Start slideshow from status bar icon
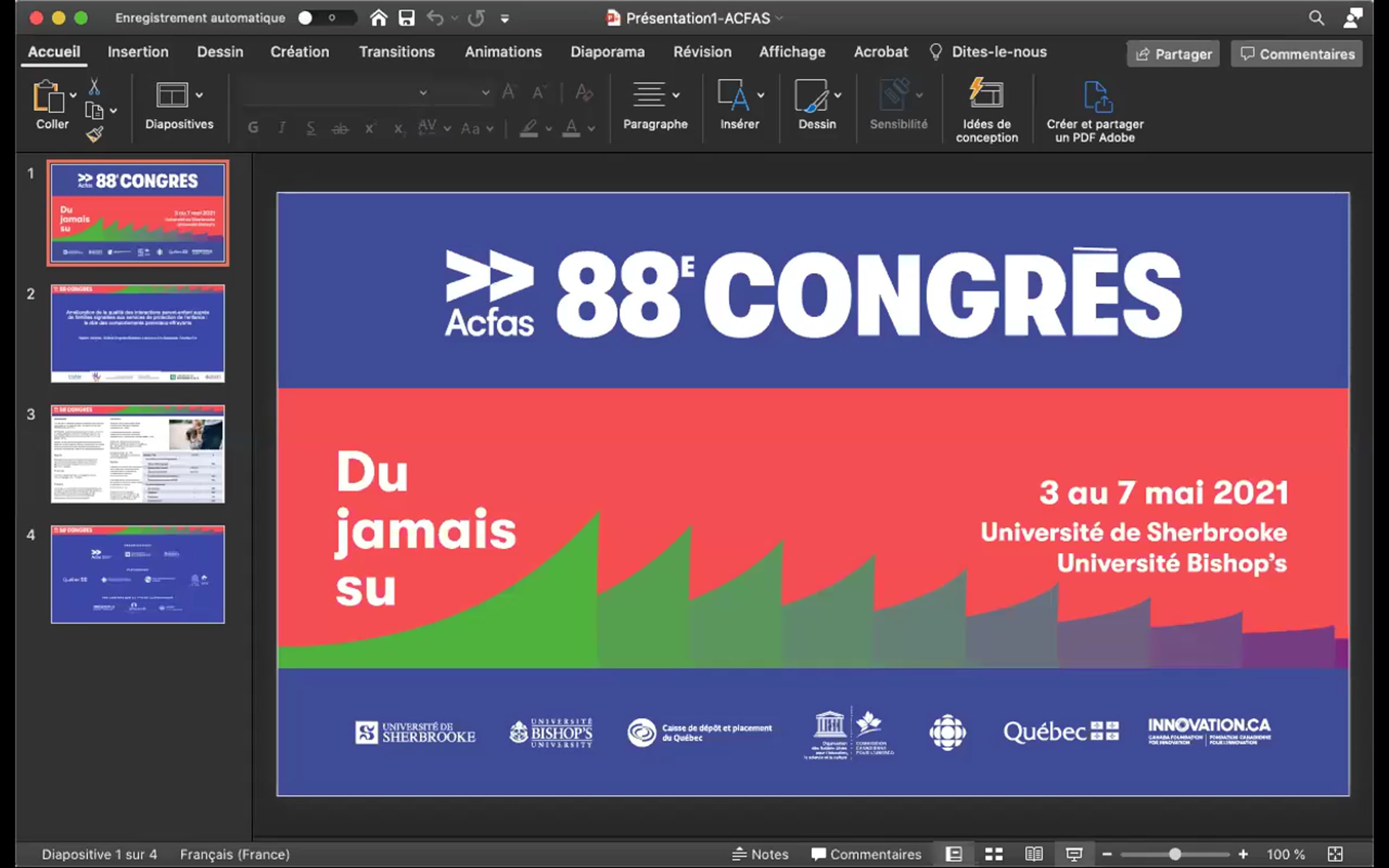 (x=1074, y=854)
